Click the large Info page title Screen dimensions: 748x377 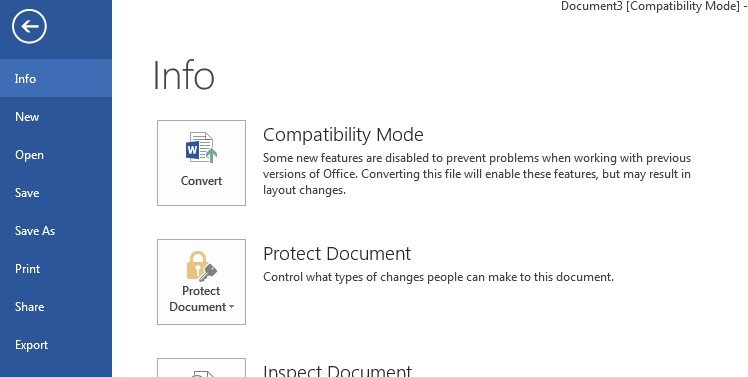[x=183, y=75]
